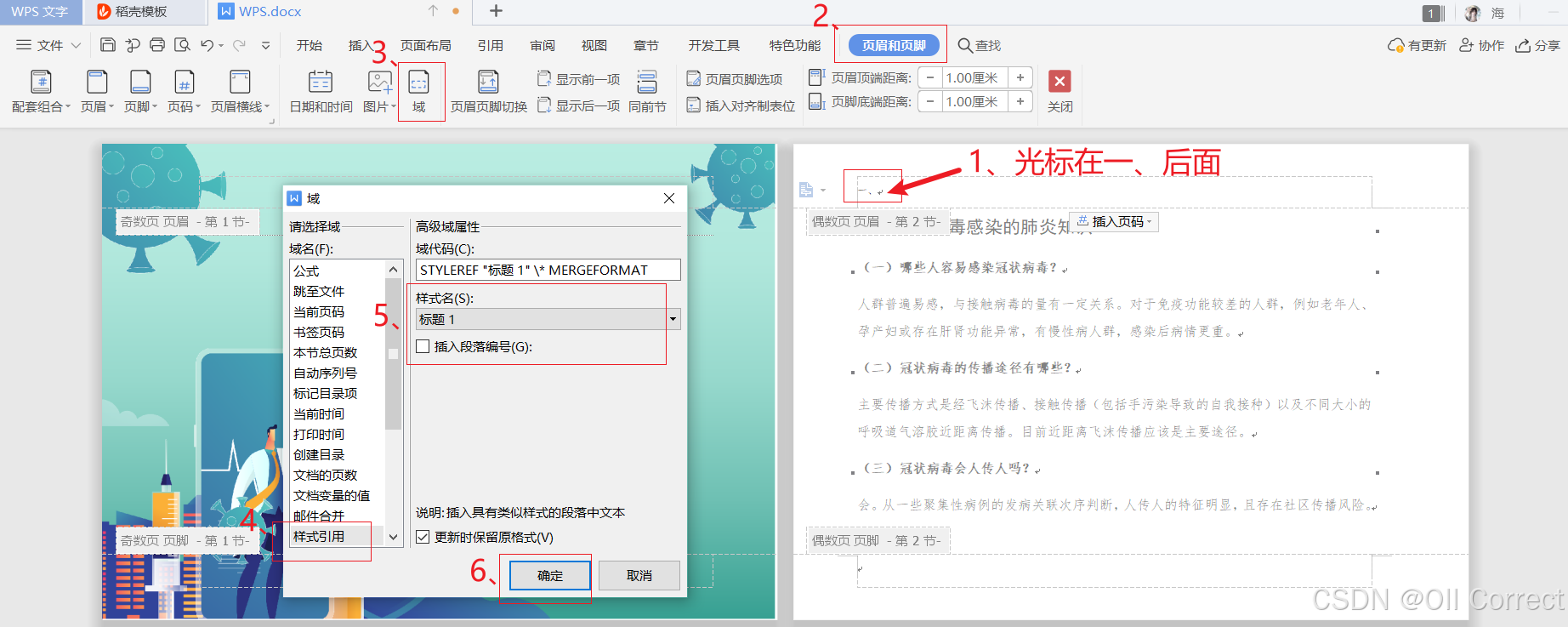The image size is (1568, 627).
Task: Click the redo icon
Action: (x=239, y=45)
